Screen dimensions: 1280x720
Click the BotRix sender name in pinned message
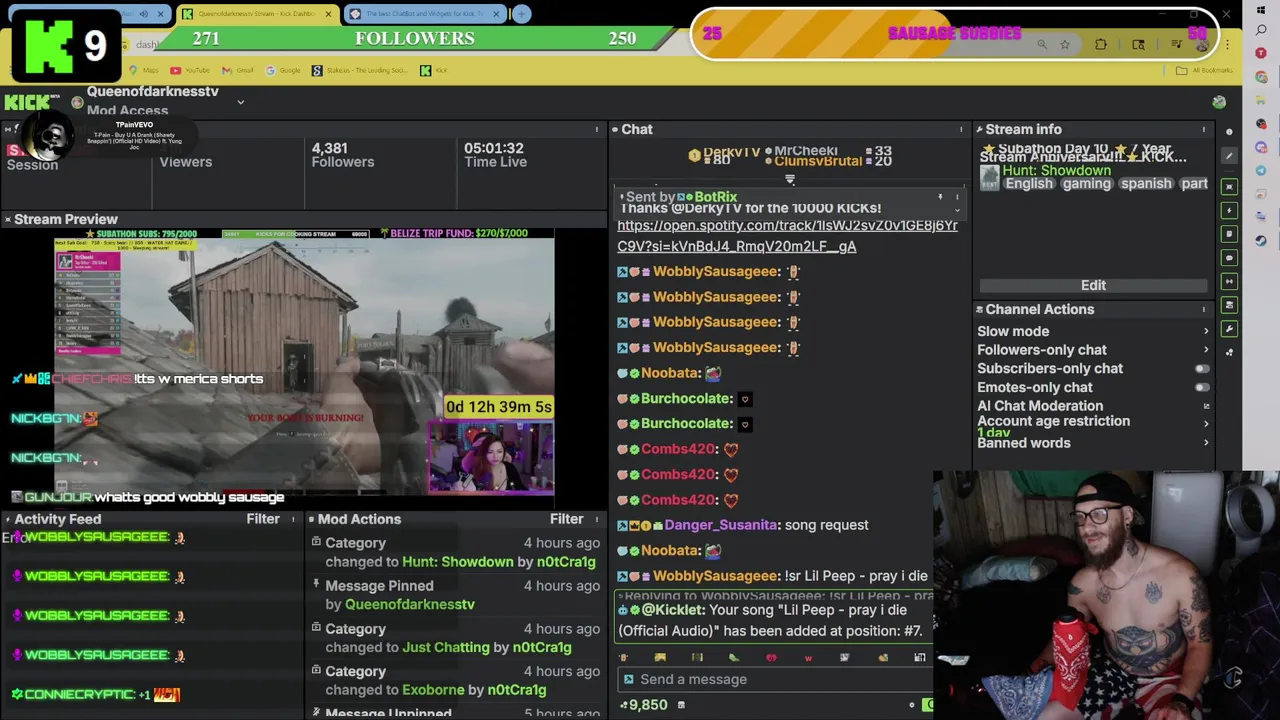[x=715, y=198]
